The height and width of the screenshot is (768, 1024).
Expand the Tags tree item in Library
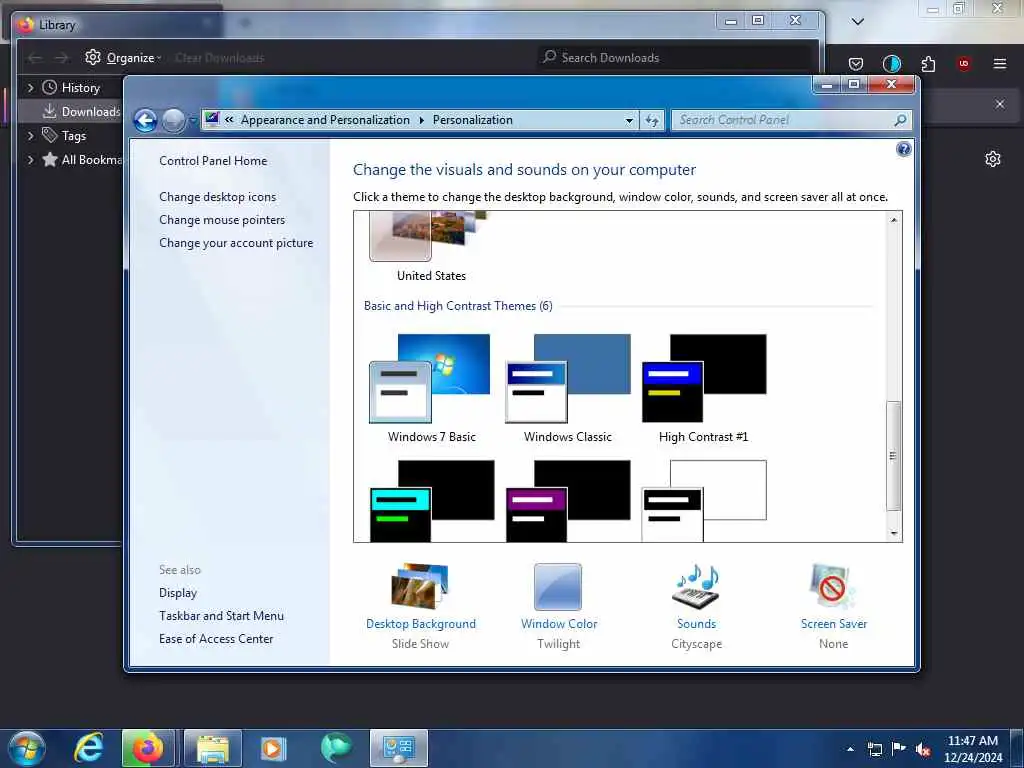[30, 136]
